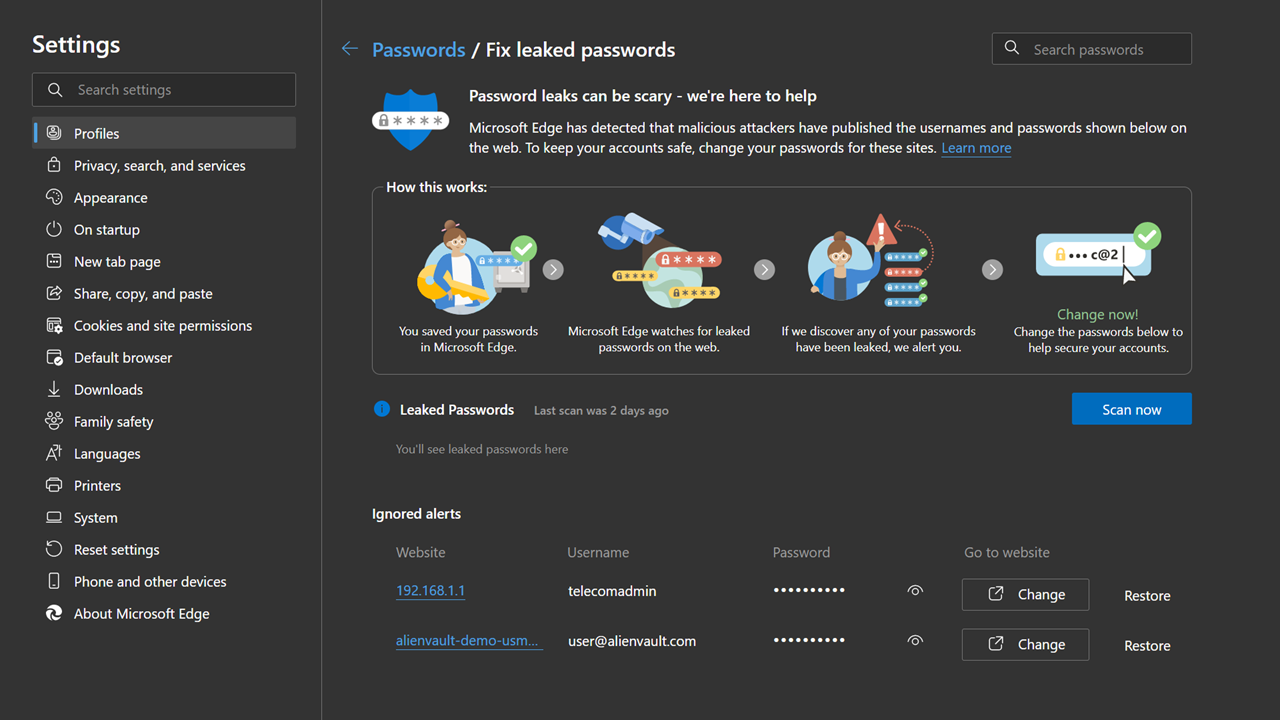Show password for telecomadmin entry
The image size is (1280, 720).
(915, 591)
